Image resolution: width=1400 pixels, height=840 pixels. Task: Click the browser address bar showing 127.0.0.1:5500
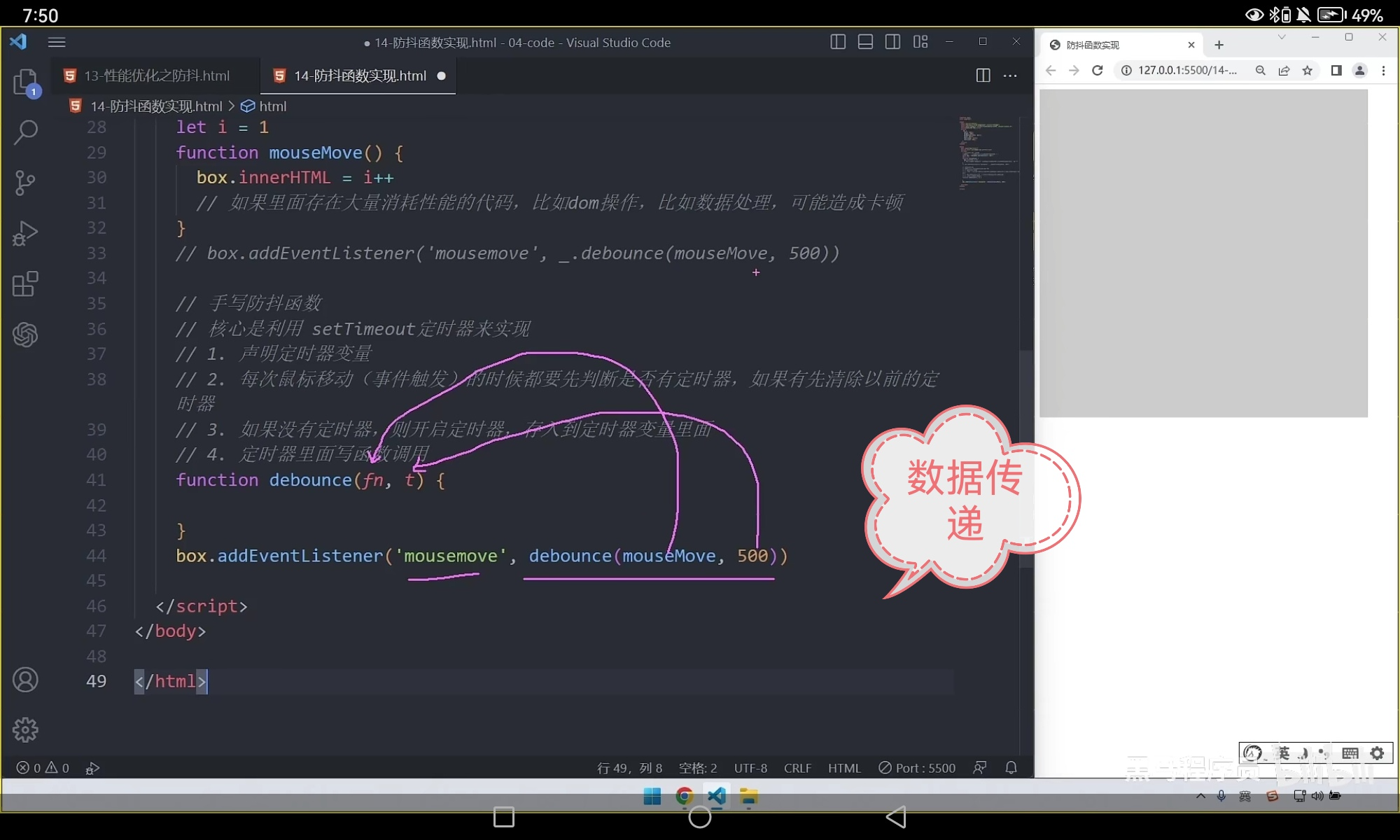[1186, 70]
